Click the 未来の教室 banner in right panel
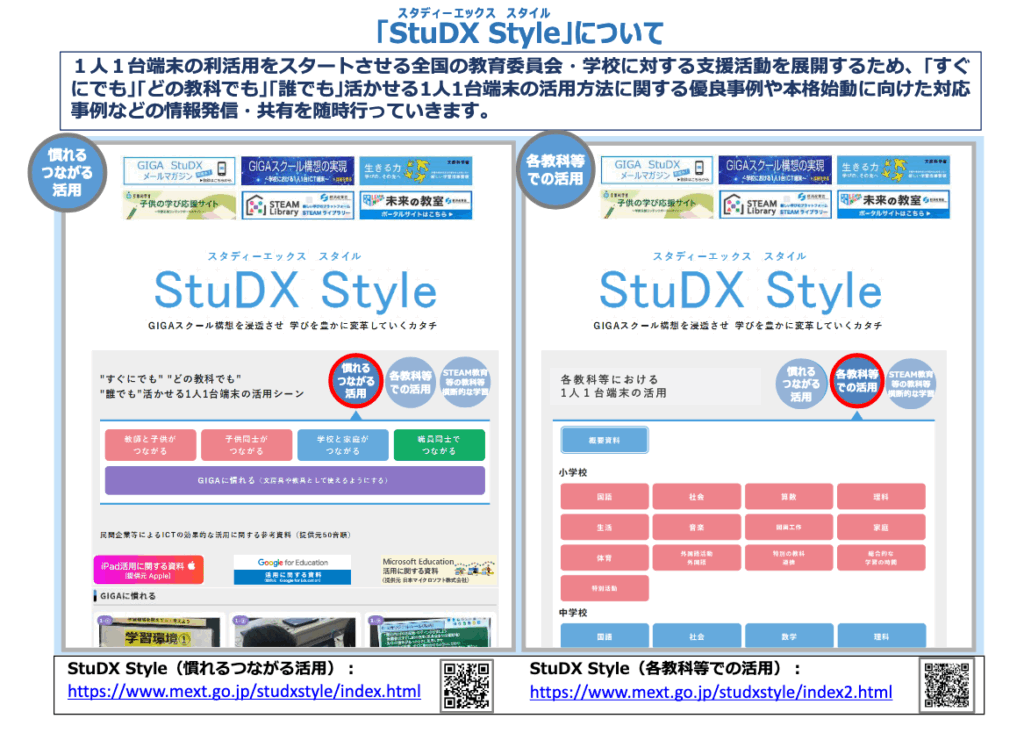The image size is (1024, 733). pyautogui.click(x=893, y=205)
